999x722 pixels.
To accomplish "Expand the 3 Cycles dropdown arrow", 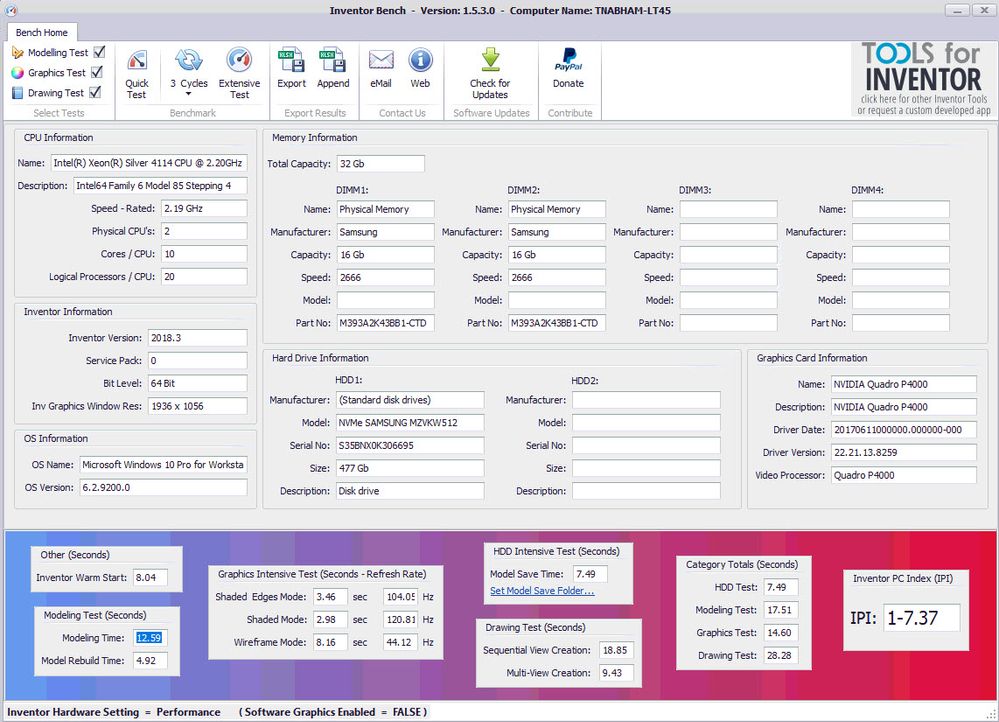I will (x=189, y=94).
